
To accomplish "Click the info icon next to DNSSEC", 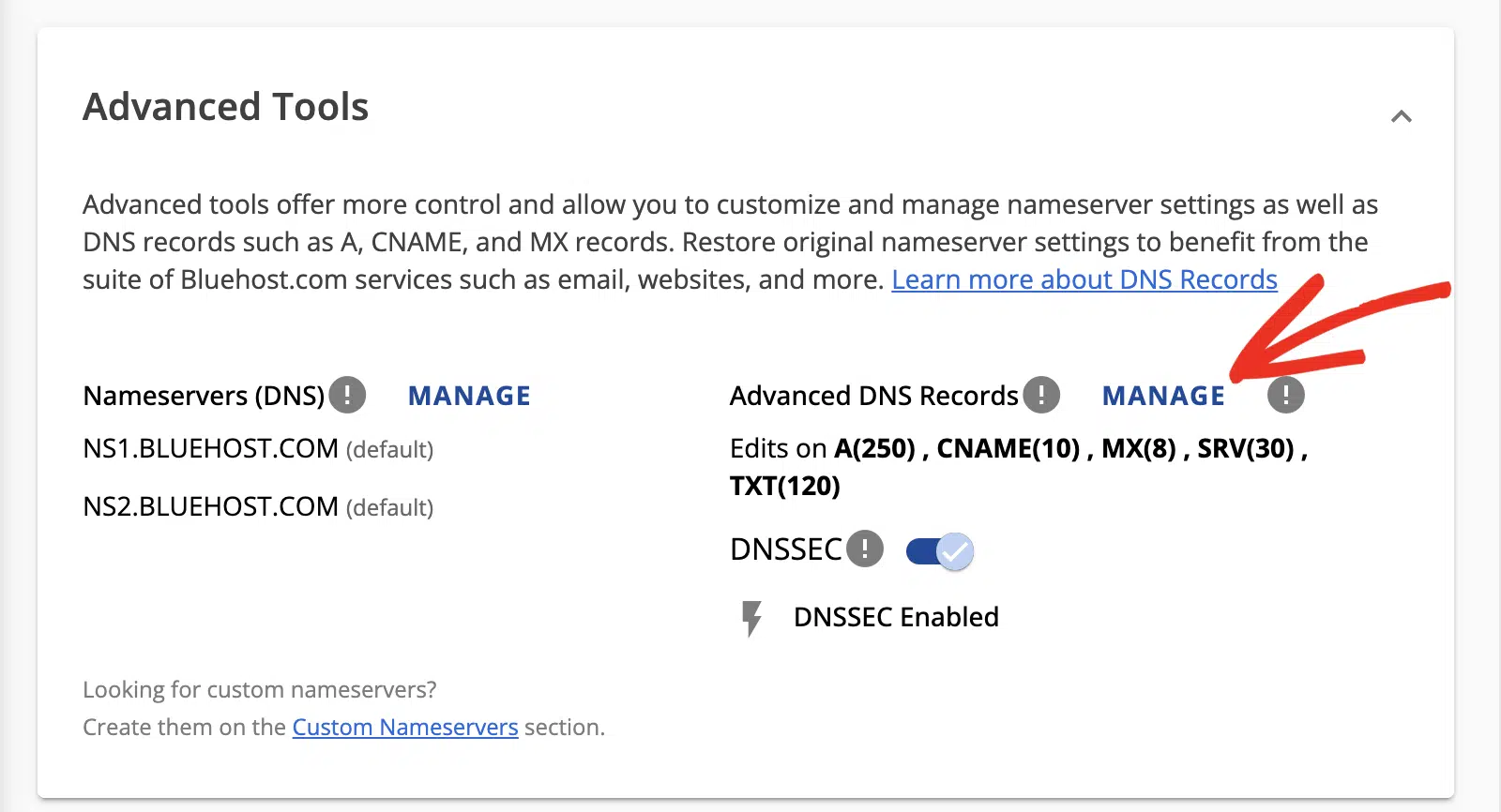I will pos(865,549).
